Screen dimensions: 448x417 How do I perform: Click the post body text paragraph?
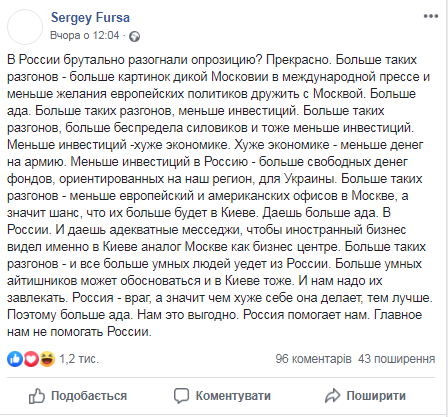[220, 196]
